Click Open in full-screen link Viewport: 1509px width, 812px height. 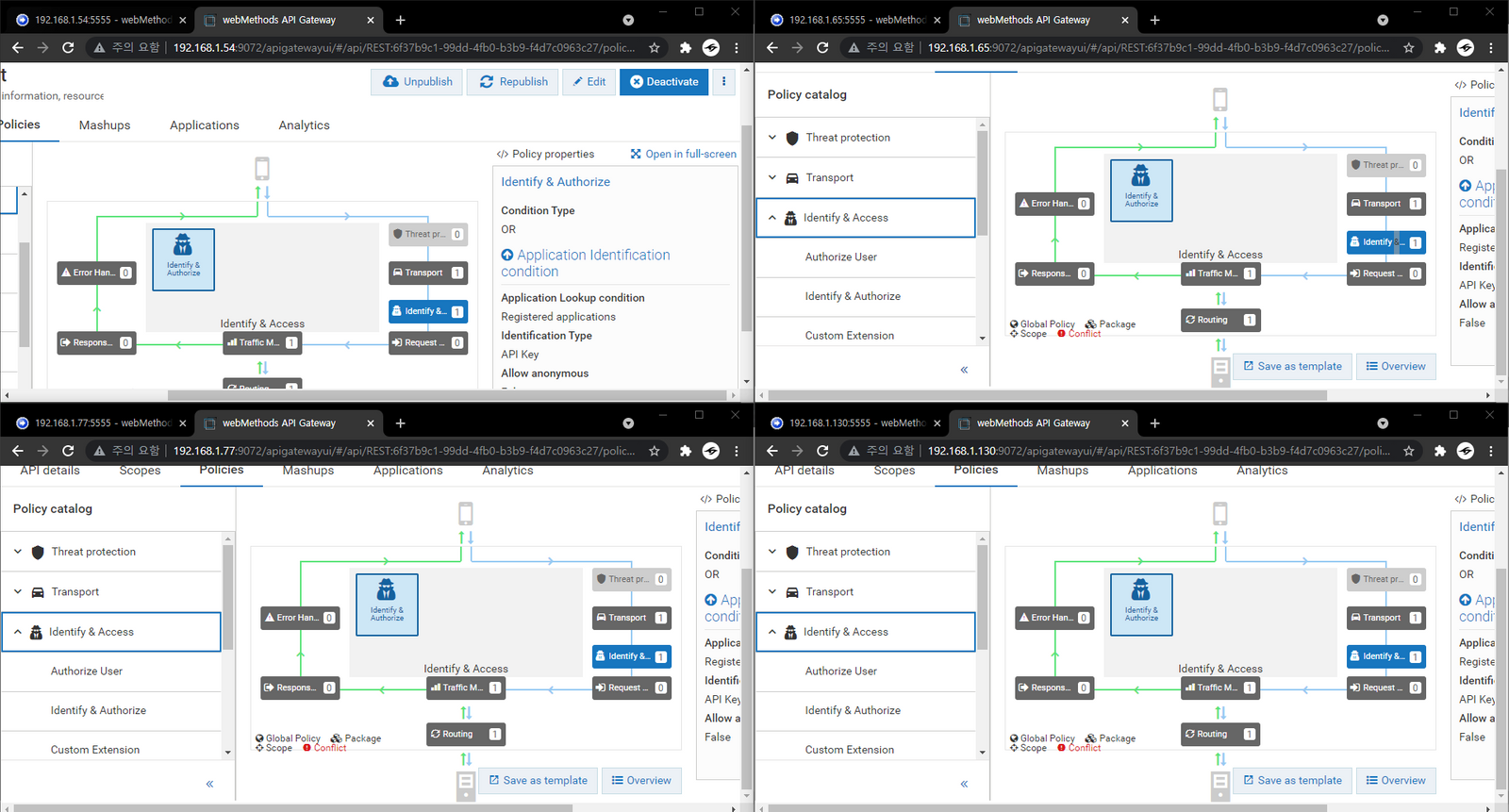(684, 154)
